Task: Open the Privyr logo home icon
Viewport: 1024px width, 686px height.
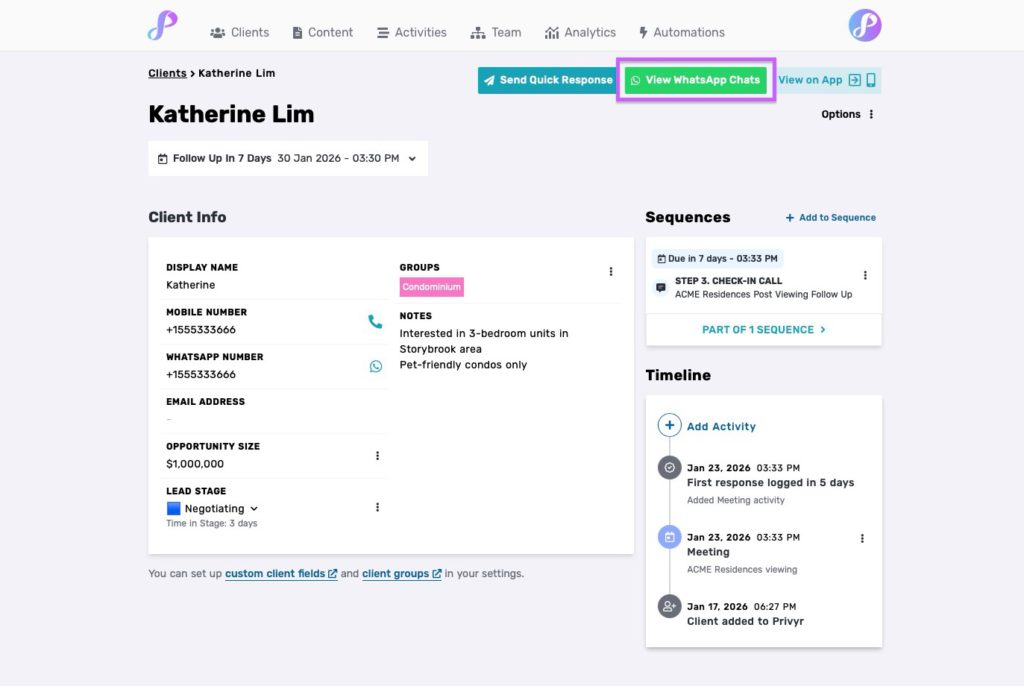Action: (x=162, y=26)
